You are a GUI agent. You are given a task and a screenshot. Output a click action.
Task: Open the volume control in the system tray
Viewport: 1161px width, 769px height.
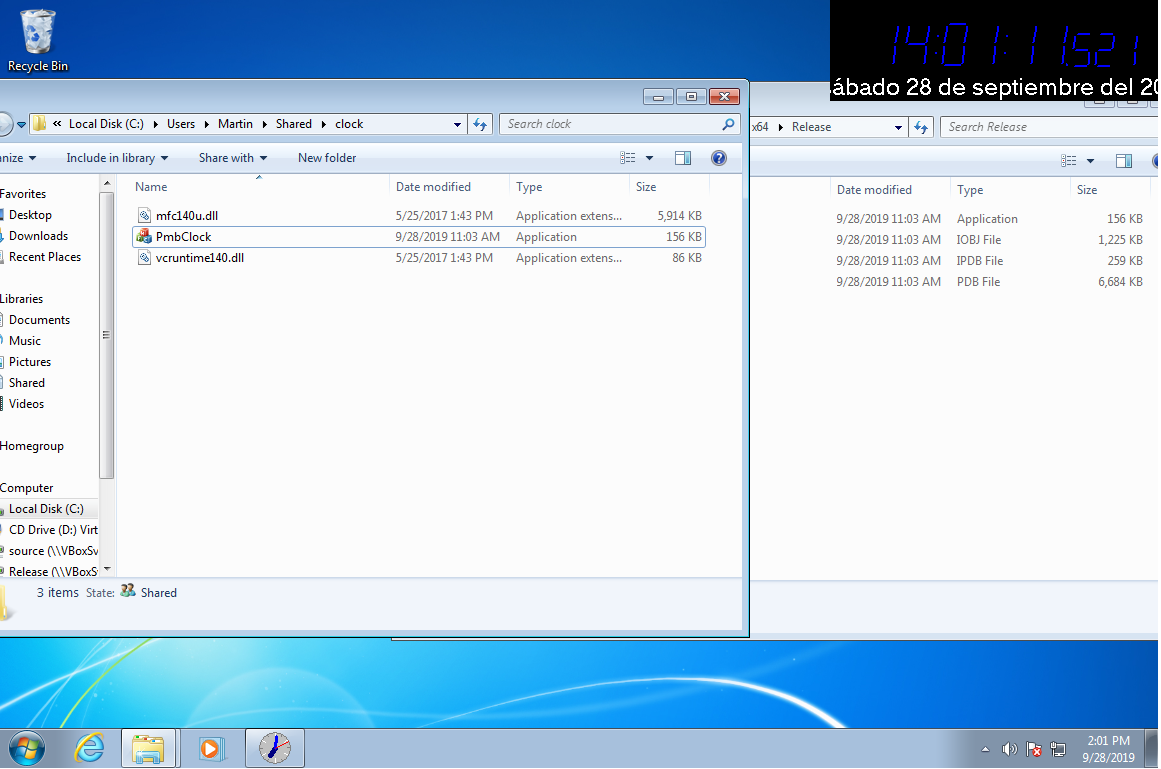point(1010,748)
